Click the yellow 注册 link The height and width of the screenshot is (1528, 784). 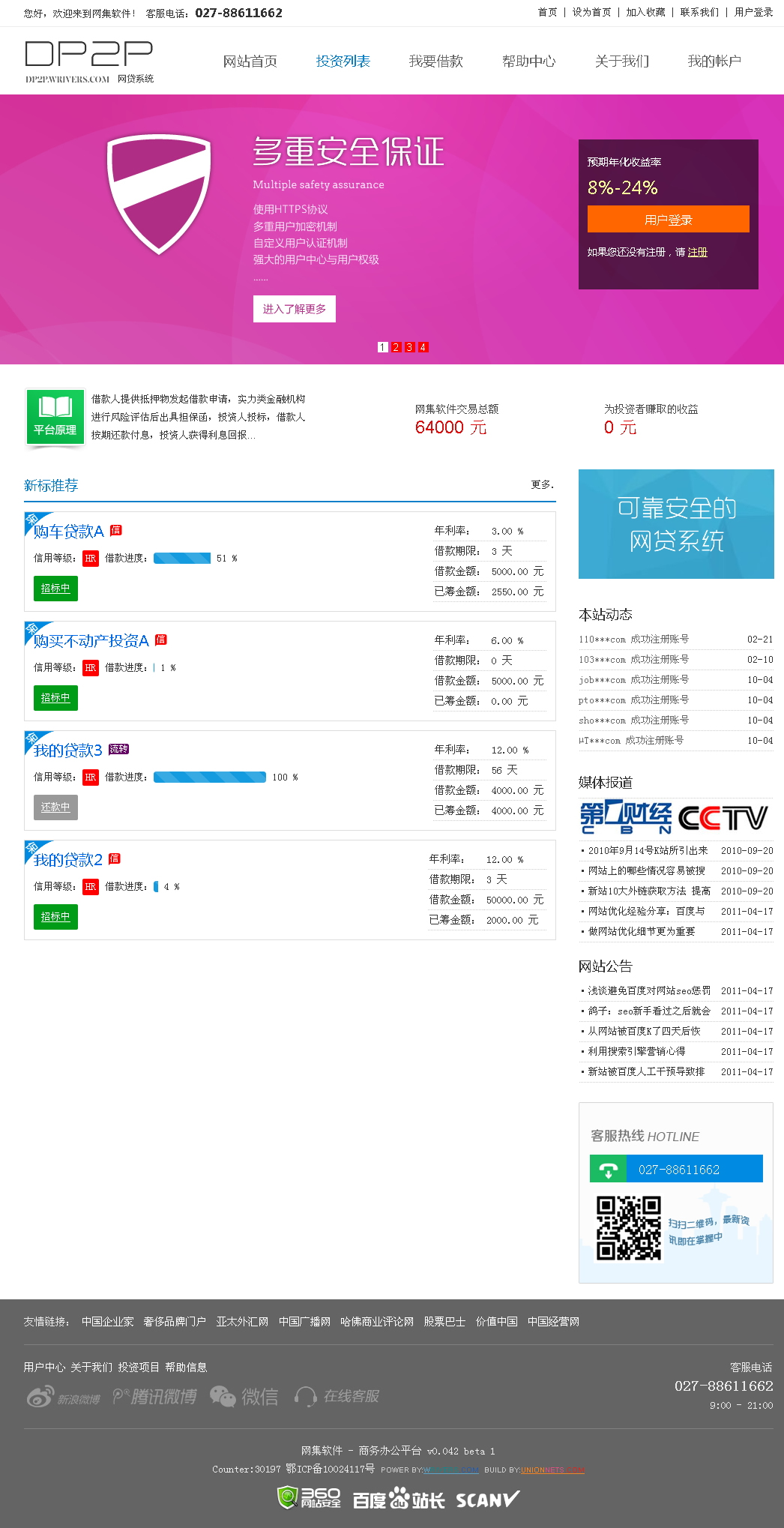tap(697, 252)
